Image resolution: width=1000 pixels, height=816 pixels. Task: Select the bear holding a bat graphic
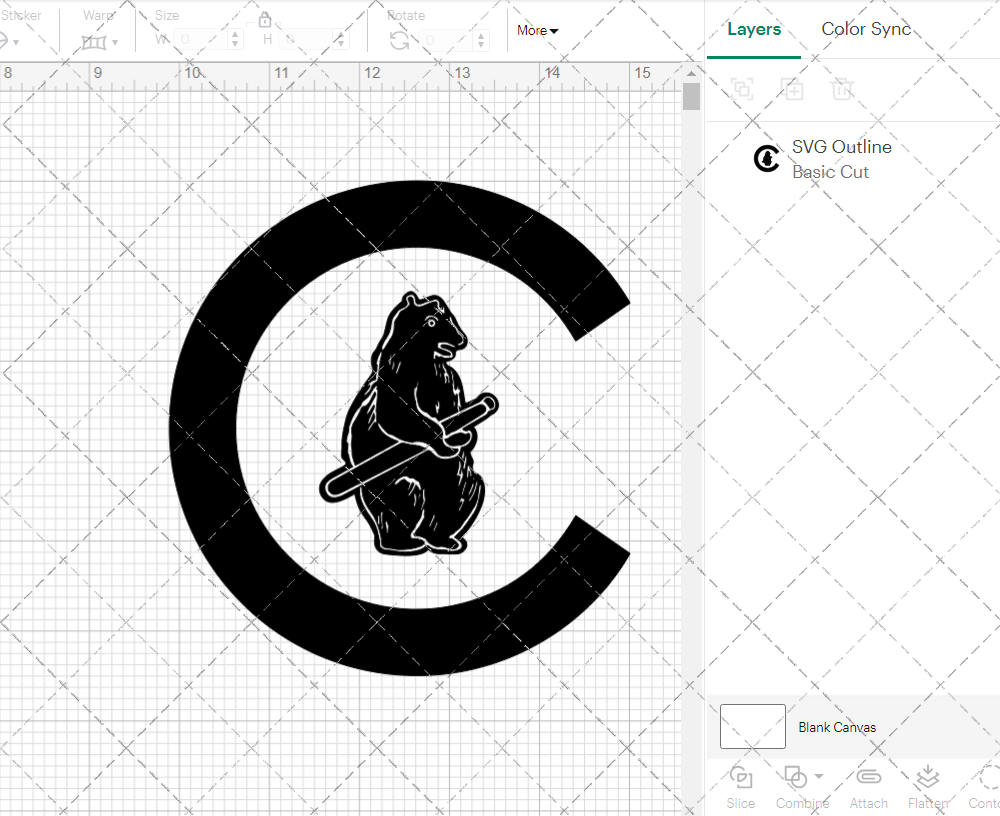point(409,424)
